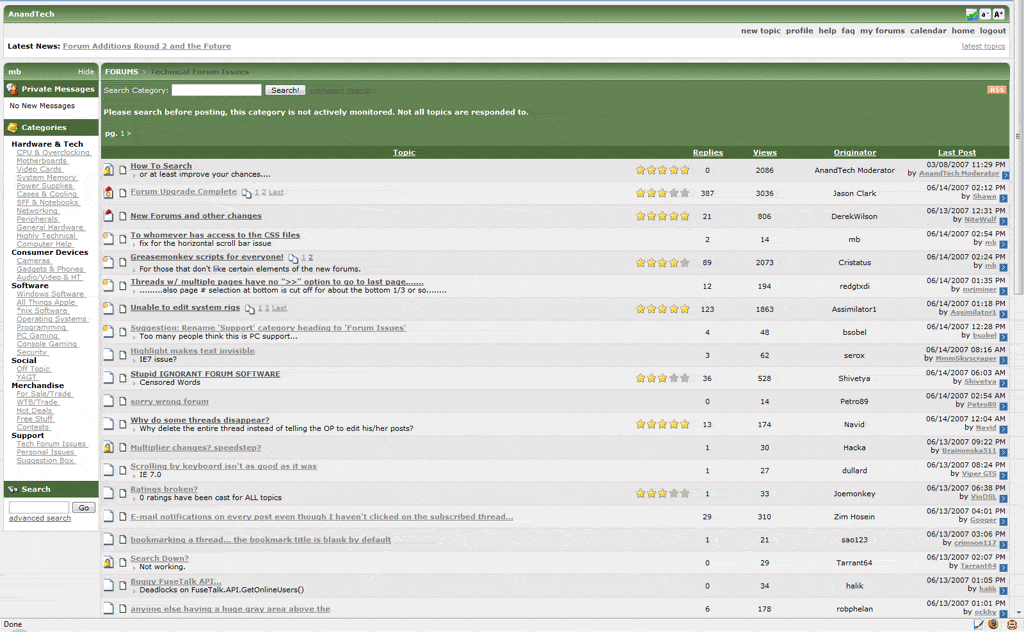Viewport: 1024px width, 632px height.
Task: Jump to Last page of Unable to edit system rigs
Action: pos(279,308)
